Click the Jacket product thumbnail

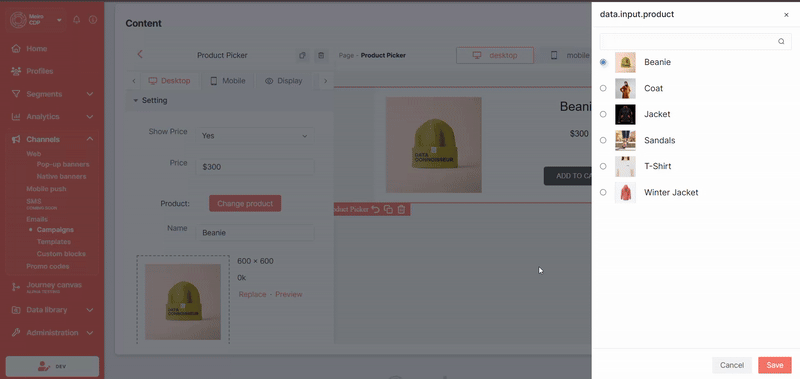tap(625, 114)
